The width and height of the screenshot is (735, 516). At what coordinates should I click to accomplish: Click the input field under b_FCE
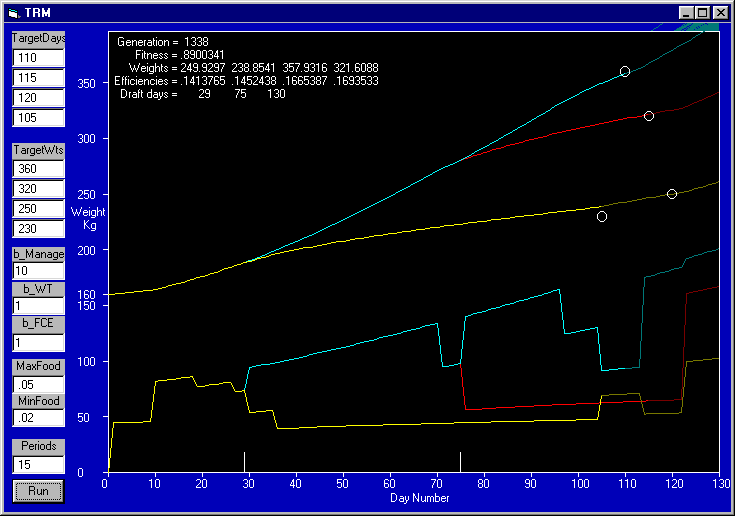38,342
